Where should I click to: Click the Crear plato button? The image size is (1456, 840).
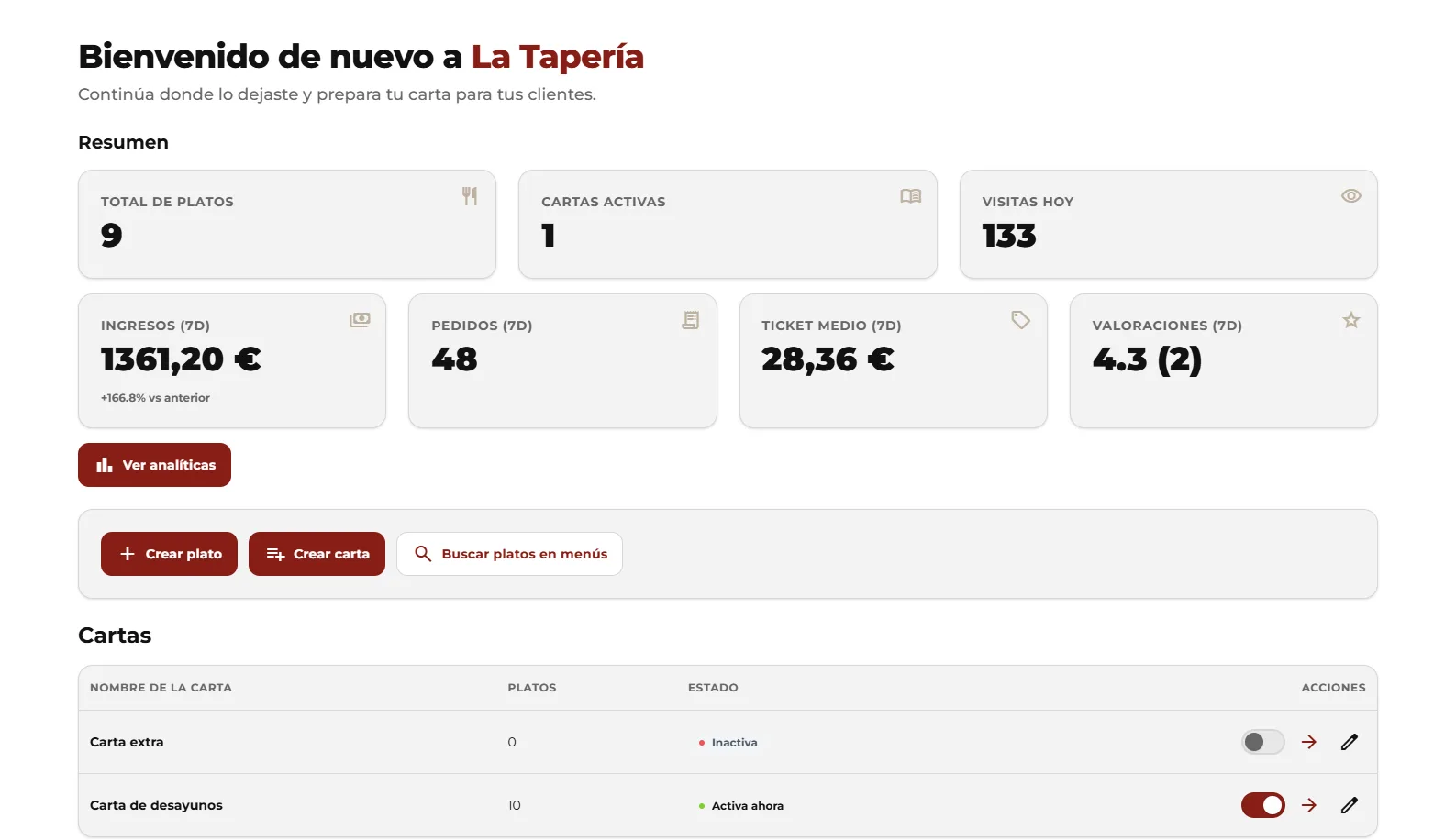[x=169, y=554]
